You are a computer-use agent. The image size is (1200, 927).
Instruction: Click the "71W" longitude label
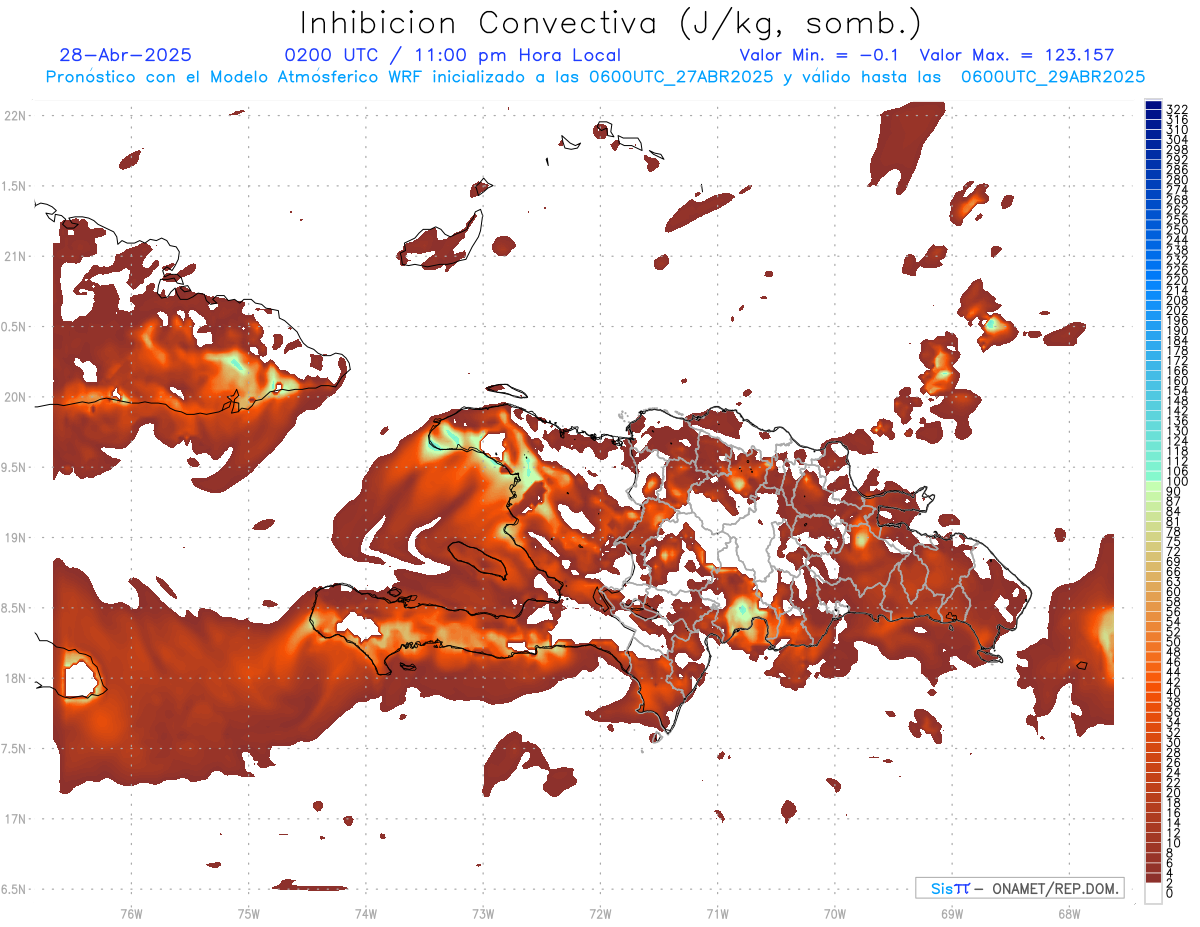717,913
